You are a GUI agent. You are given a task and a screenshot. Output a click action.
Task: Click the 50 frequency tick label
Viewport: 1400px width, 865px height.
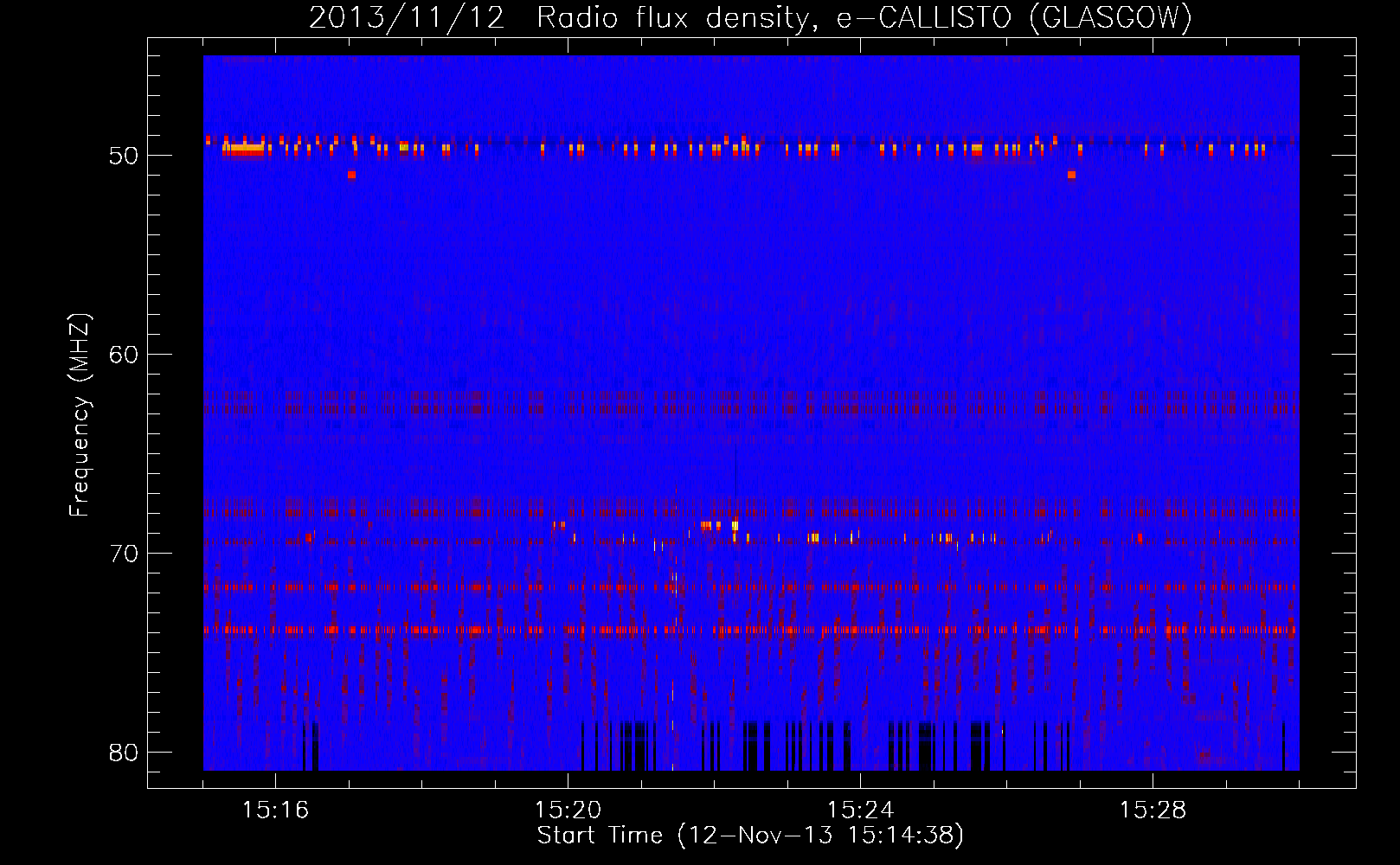pyautogui.click(x=124, y=156)
